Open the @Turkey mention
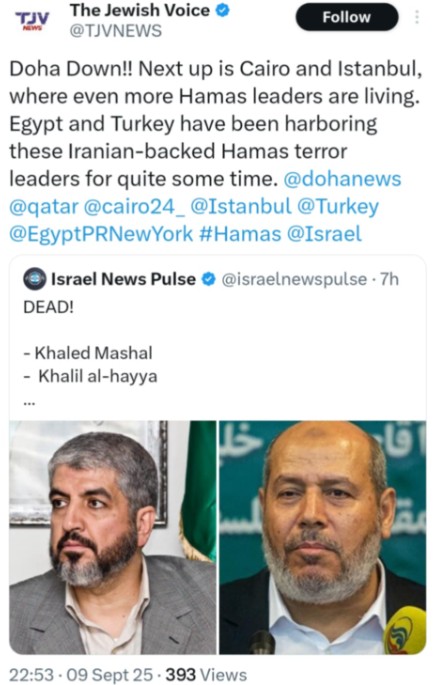This screenshot has width=435, height=685. click(338, 207)
